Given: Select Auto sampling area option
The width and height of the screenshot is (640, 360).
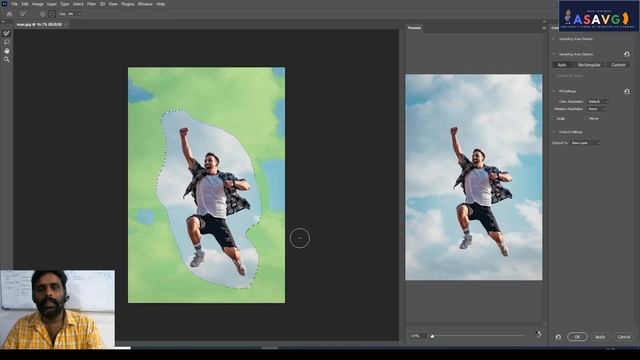Looking at the screenshot, I should [x=562, y=65].
